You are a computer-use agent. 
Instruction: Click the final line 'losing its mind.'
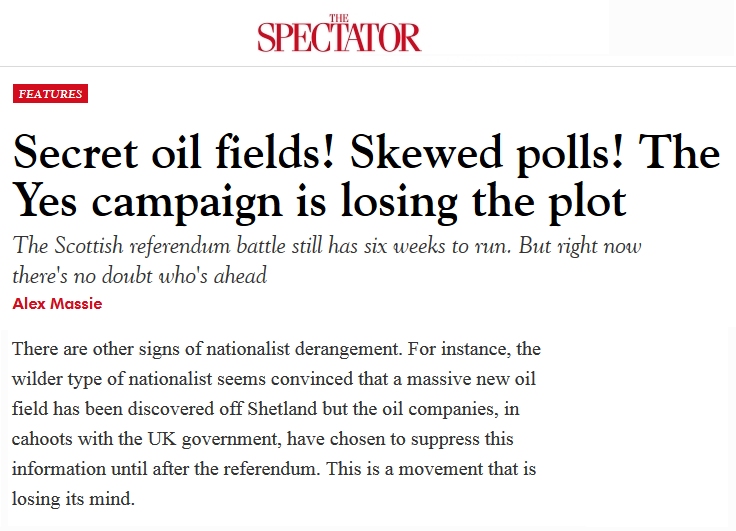click(73, 499)
